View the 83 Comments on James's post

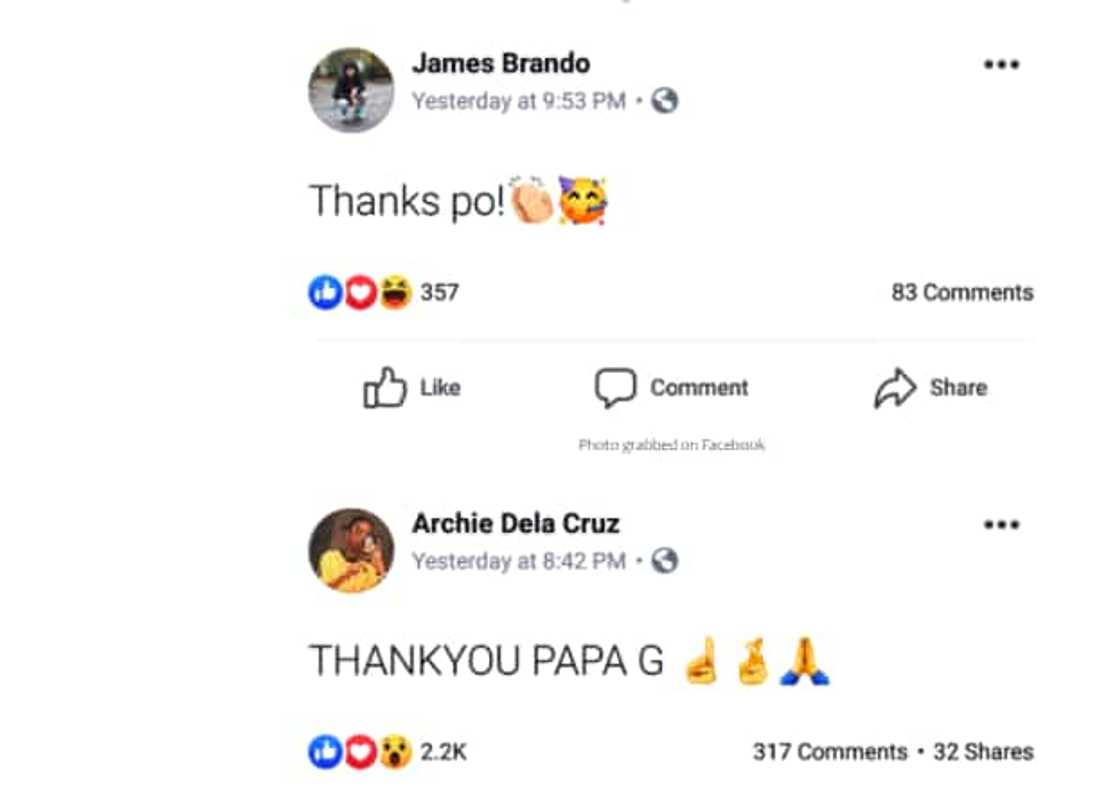(x=962, y=292)
